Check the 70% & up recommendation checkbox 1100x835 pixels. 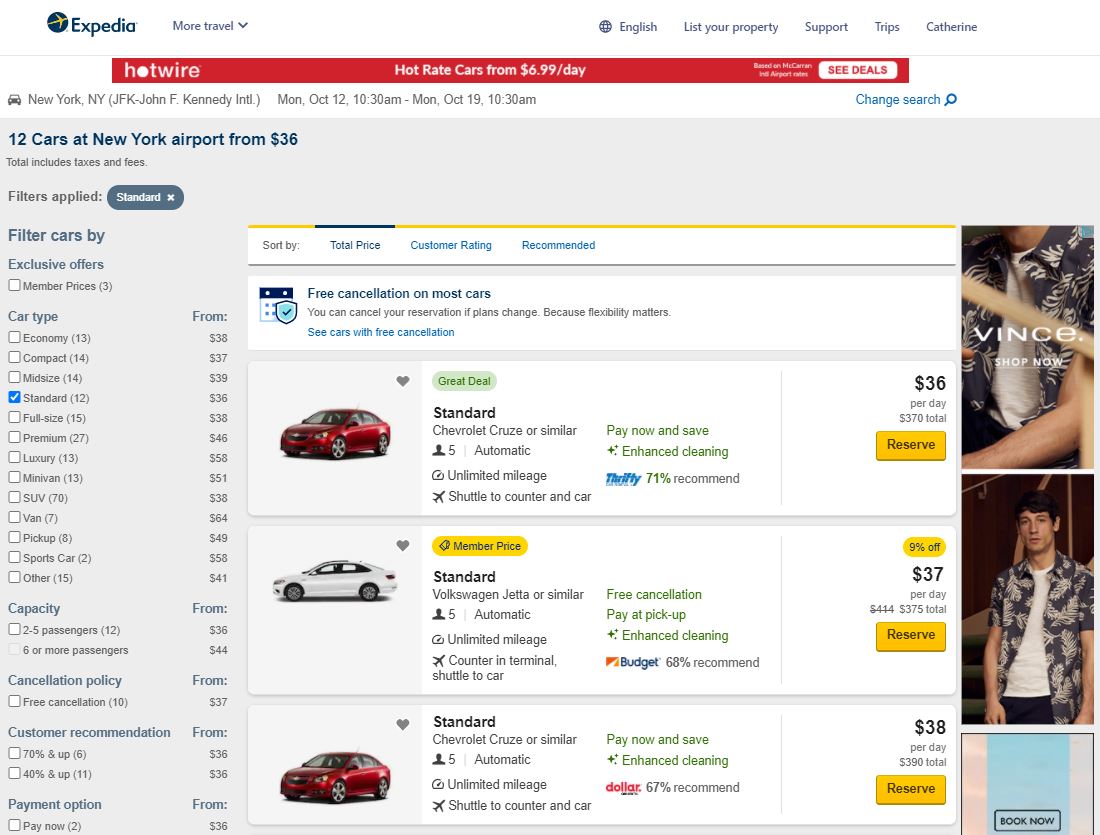click(x=14, y=753)
